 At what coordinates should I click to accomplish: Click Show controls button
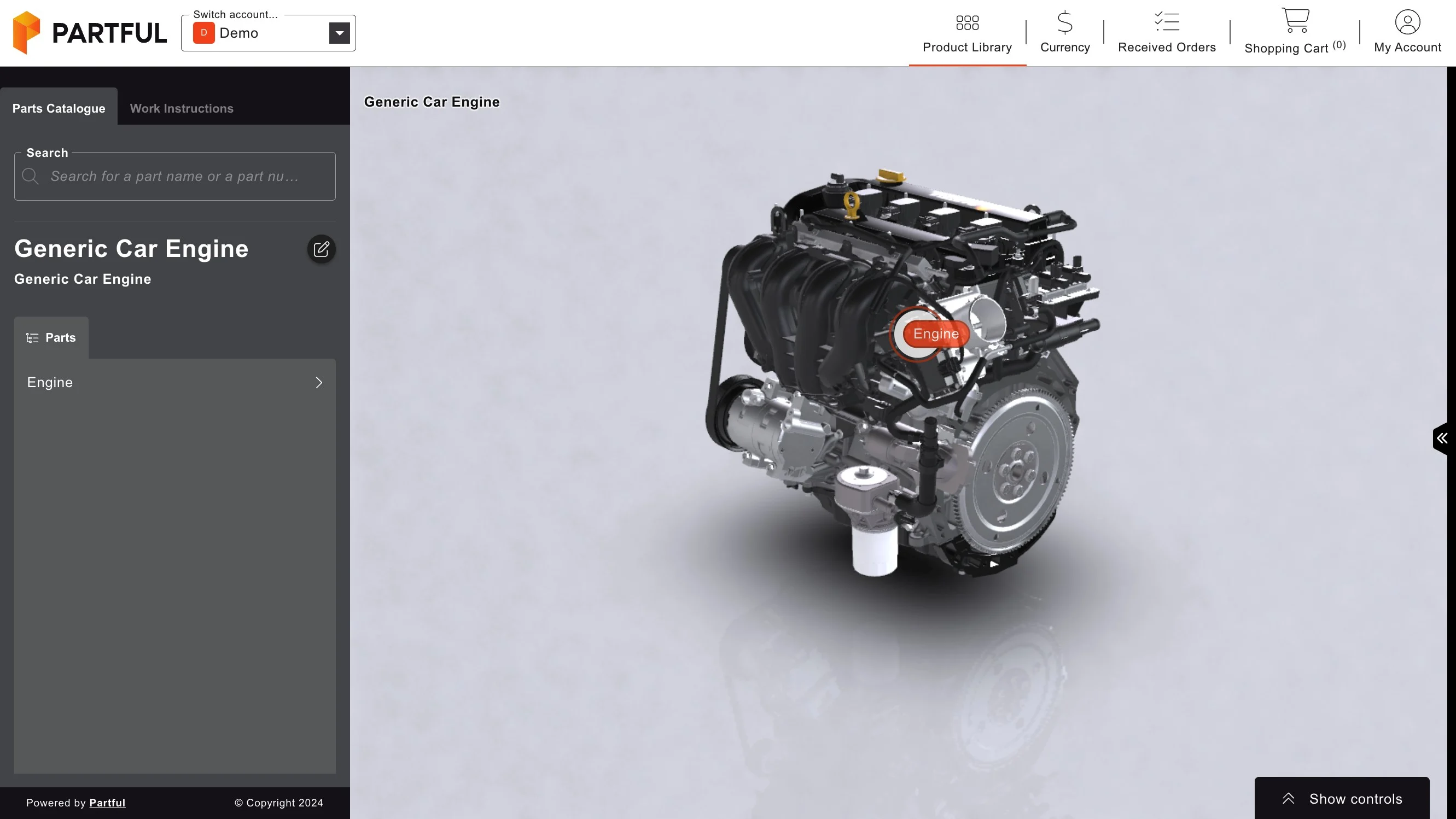pyautogui.click(x=1342, y=798)
